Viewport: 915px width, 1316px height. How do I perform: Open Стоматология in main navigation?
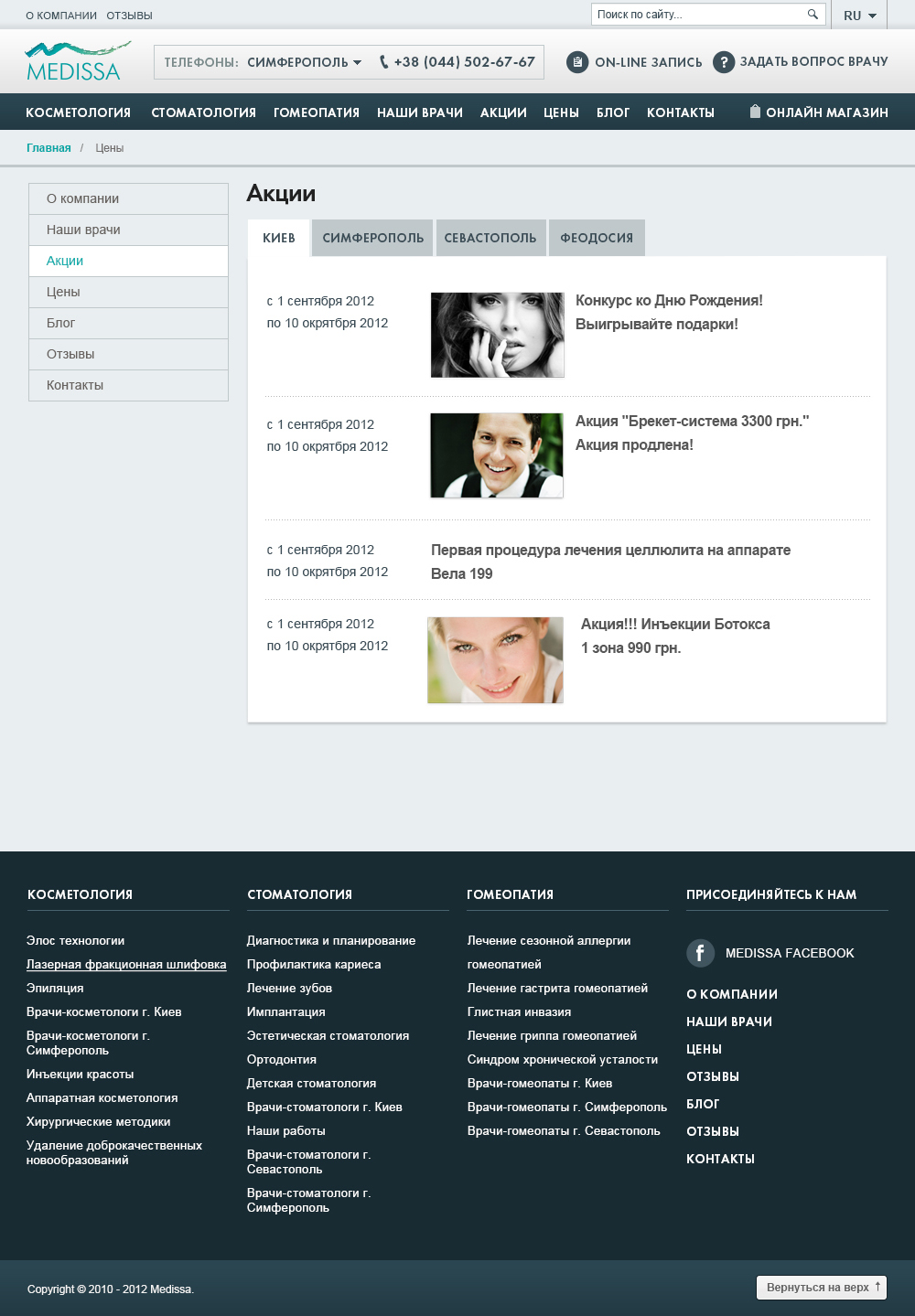(203, 112)
